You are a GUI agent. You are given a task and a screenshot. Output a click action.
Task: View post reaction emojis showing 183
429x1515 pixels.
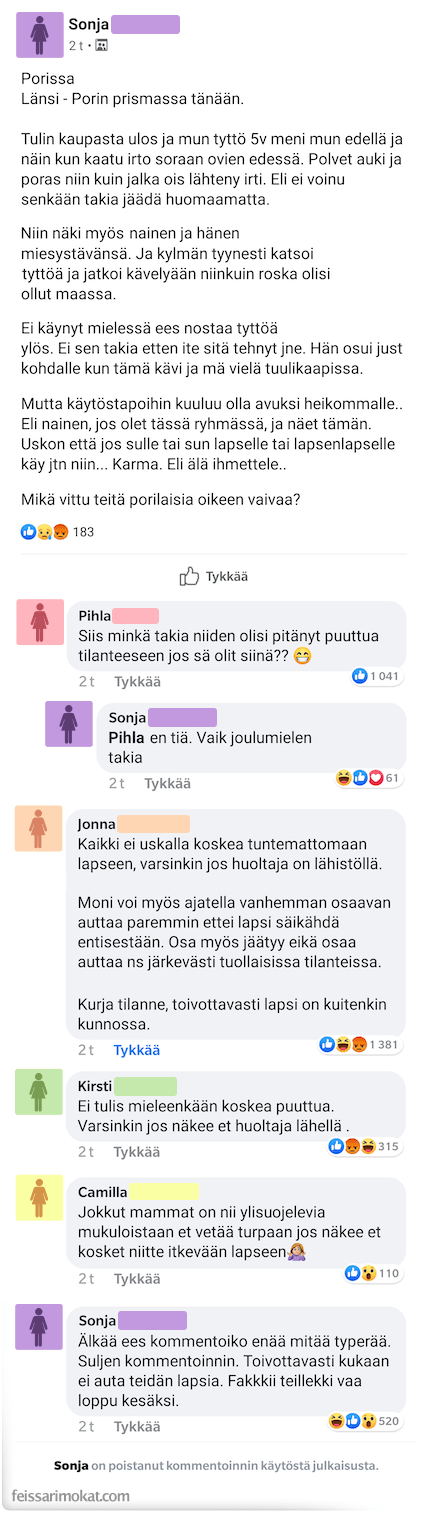pyautogui.click(x=57, y=531)
